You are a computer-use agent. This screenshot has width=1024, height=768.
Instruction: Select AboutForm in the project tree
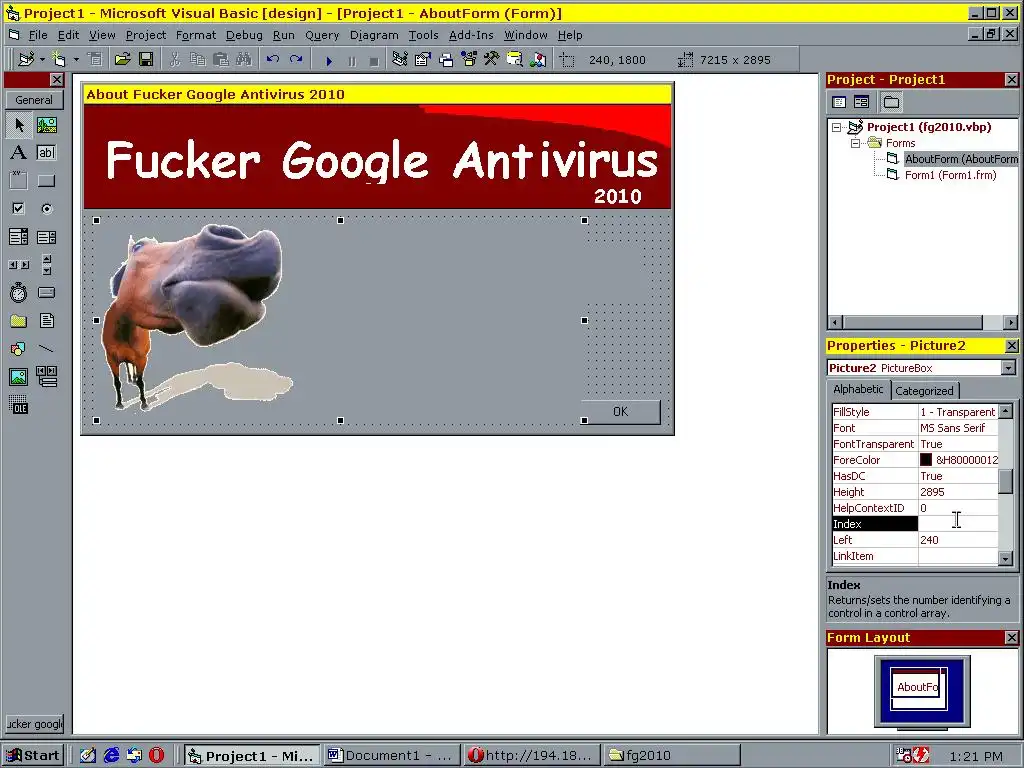[961, 159]
